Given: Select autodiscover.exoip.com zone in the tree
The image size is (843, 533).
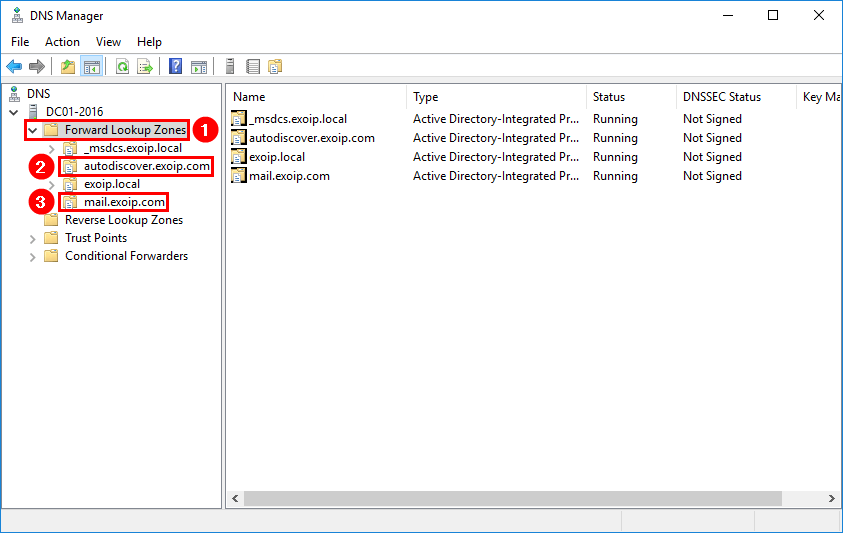Looking at the screenshot, I should click(x=147, y=166).
